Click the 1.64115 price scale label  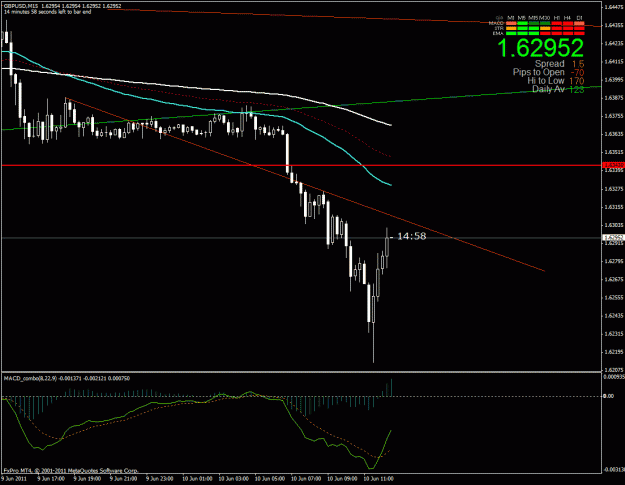click(613, 61)
